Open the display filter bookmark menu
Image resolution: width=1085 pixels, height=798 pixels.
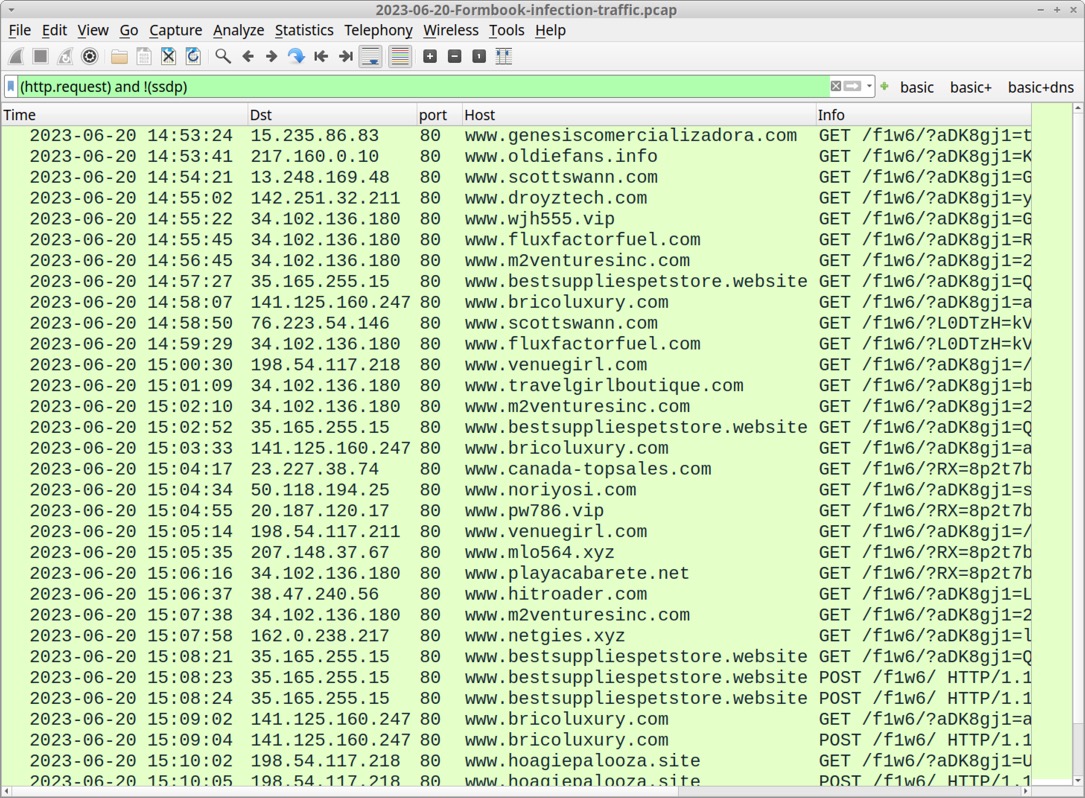[10, 87]
